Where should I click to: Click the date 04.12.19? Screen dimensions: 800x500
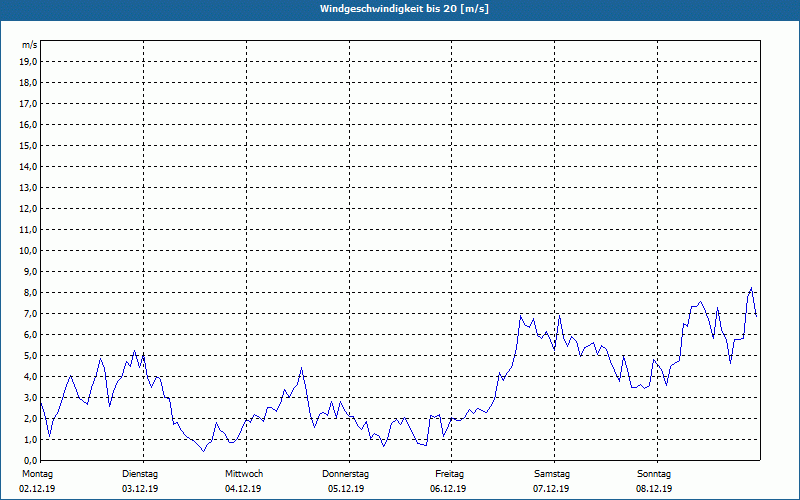[243, 489]
